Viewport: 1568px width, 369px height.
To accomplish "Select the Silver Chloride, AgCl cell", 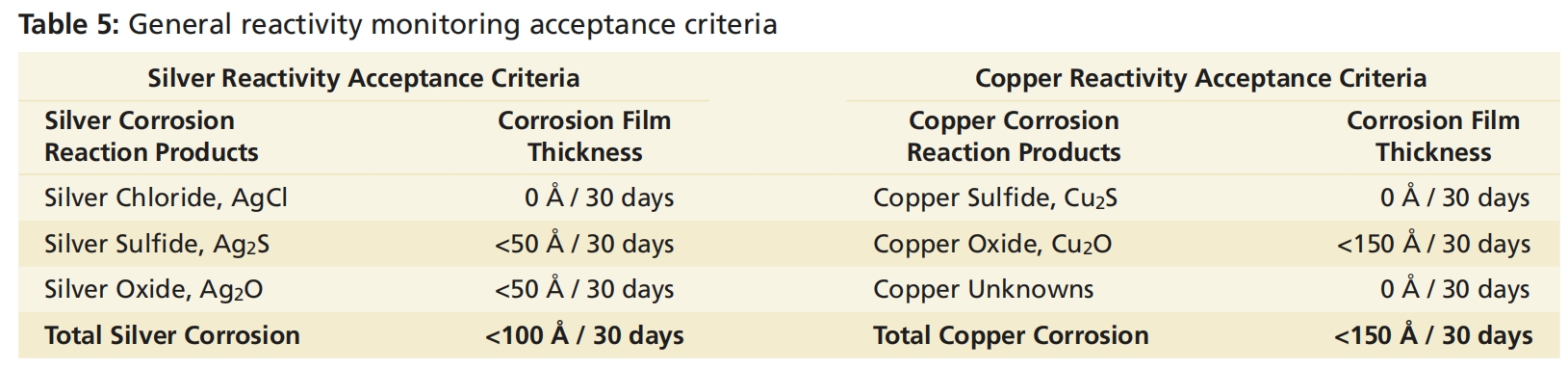I will point(166,198).
